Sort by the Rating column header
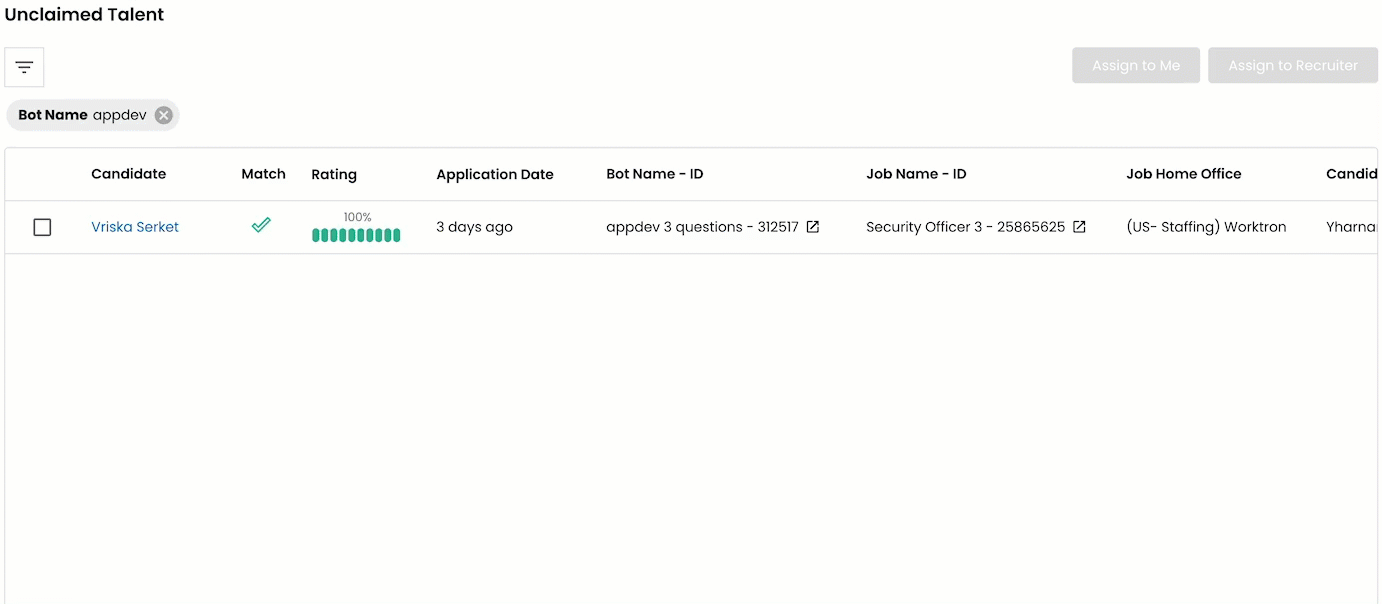This screenshot has width=1382, height=604. point(334,174)
